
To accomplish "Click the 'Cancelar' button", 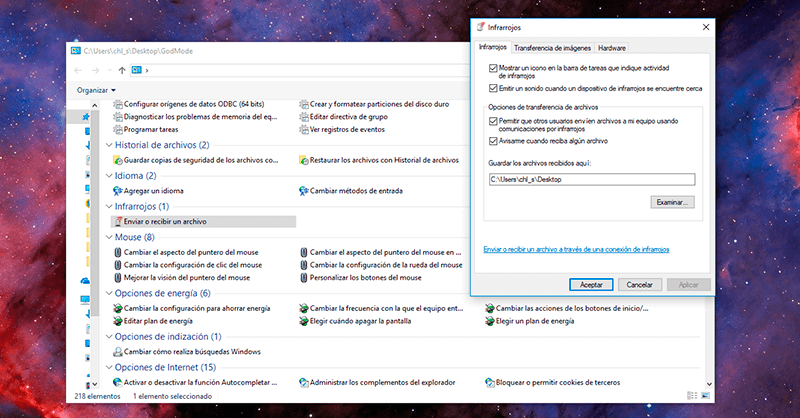I will (x=639, y=285).
